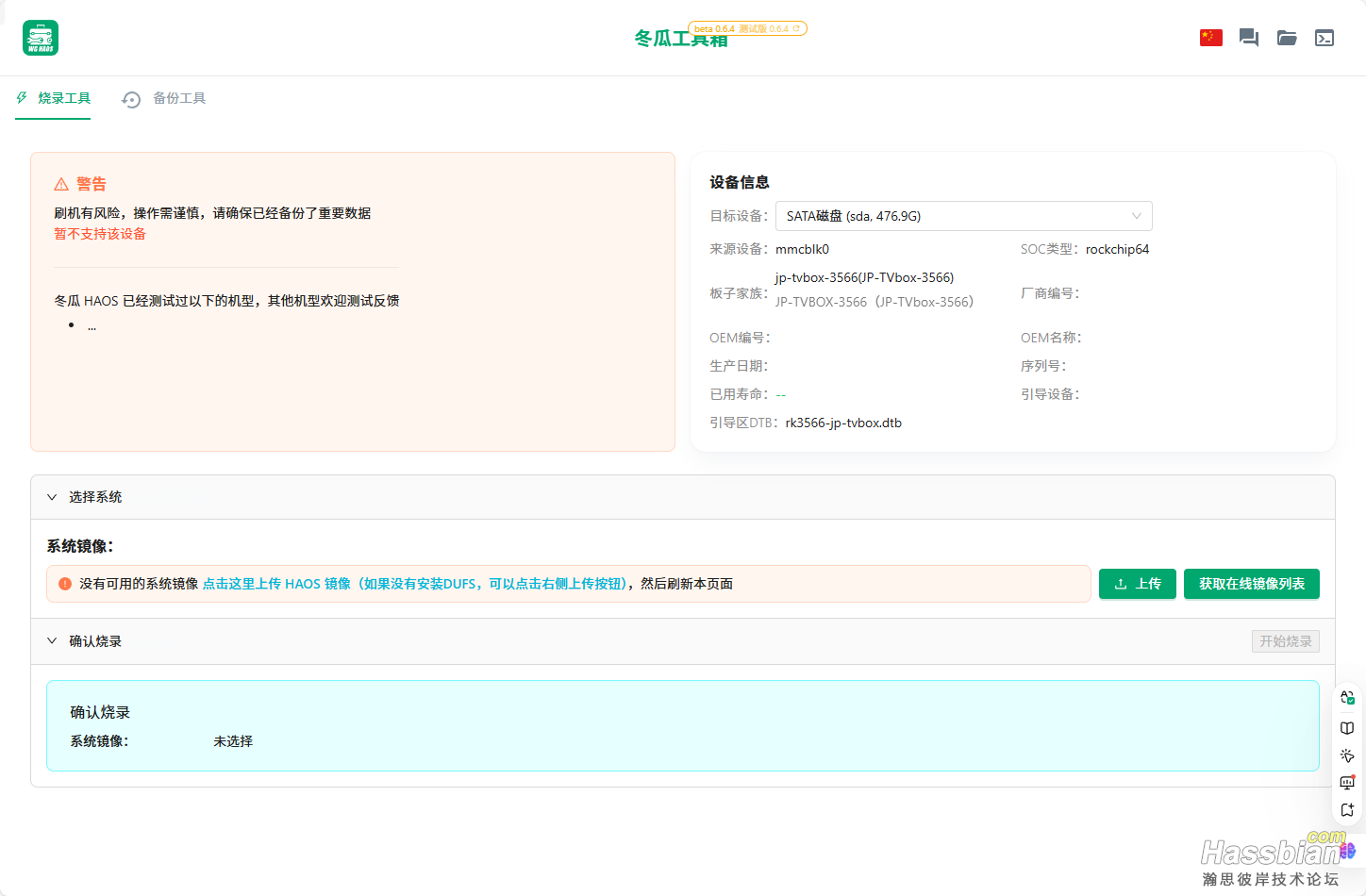Open the chat bubbles feedback icon
The height and width of the screenshot is (896, 1366).
click(x=1248, y=38)
